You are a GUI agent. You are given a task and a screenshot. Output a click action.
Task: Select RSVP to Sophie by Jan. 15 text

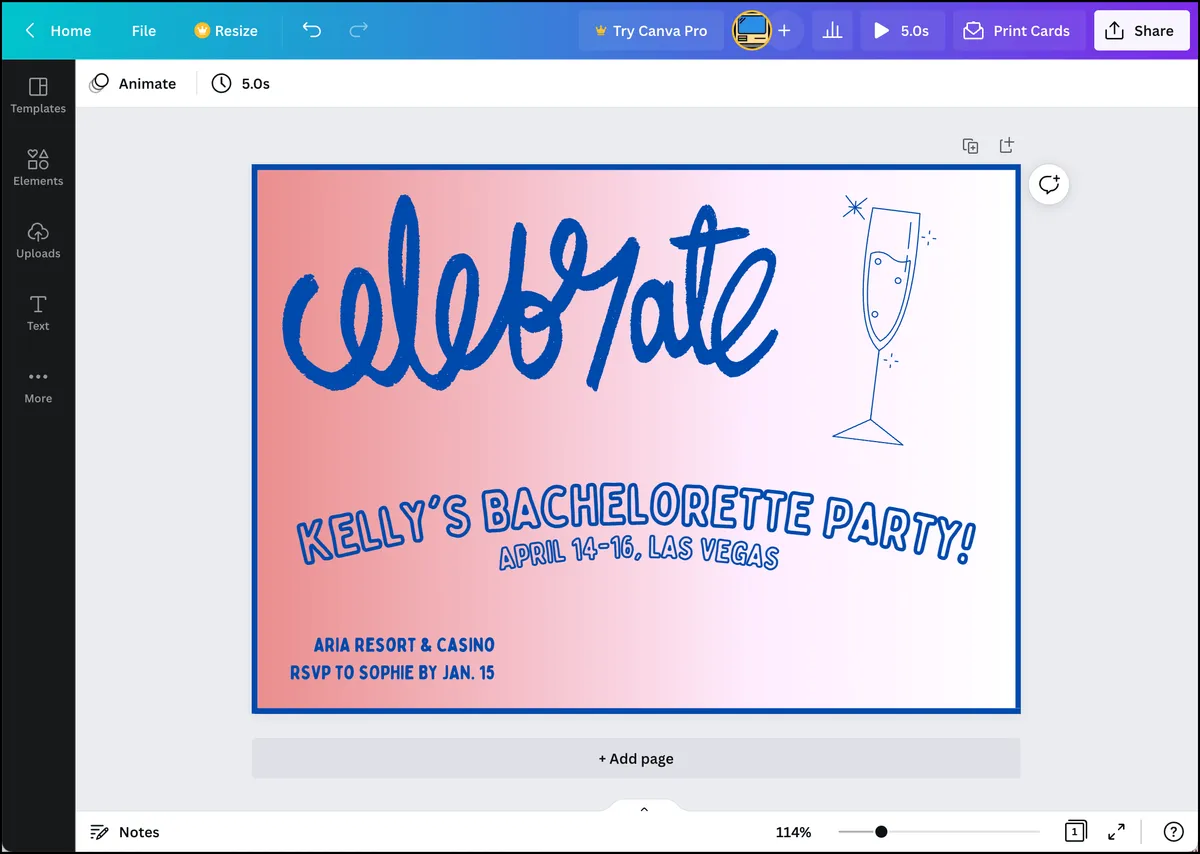[x=392, y=673]
